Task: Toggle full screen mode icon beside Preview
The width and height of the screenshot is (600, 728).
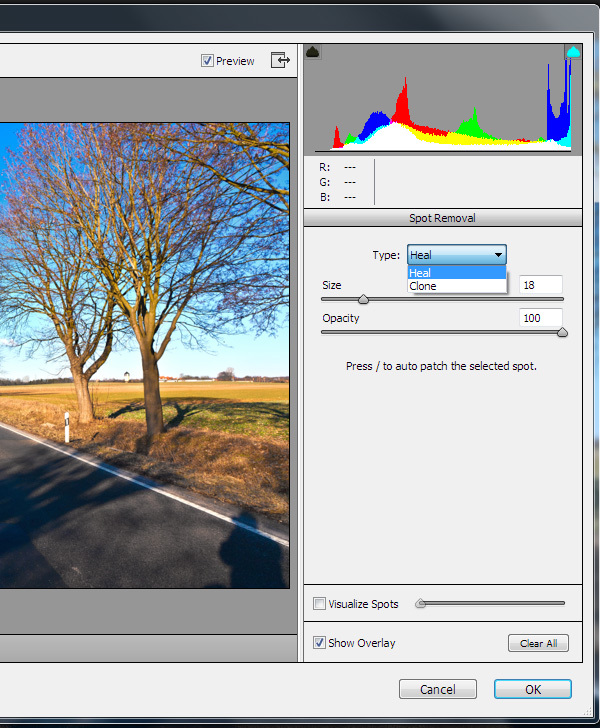Action: [x=281, y=61]
